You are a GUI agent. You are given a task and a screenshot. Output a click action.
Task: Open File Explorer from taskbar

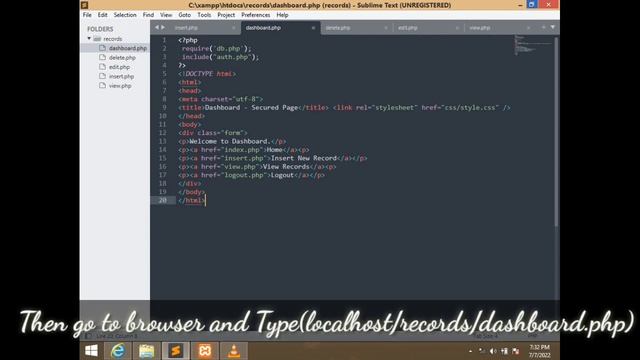tap(147, 351)
